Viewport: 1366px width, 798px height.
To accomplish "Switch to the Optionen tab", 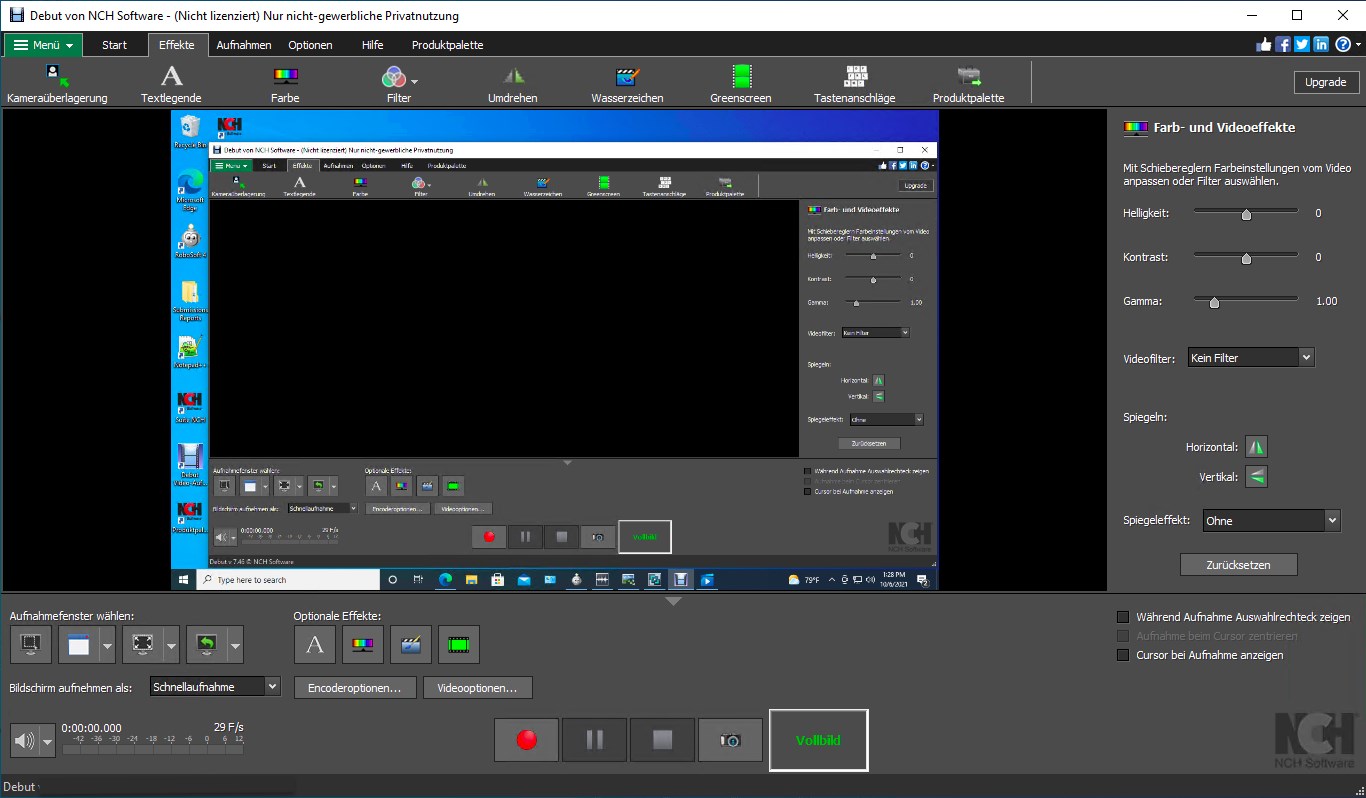I will pos(310,45).
